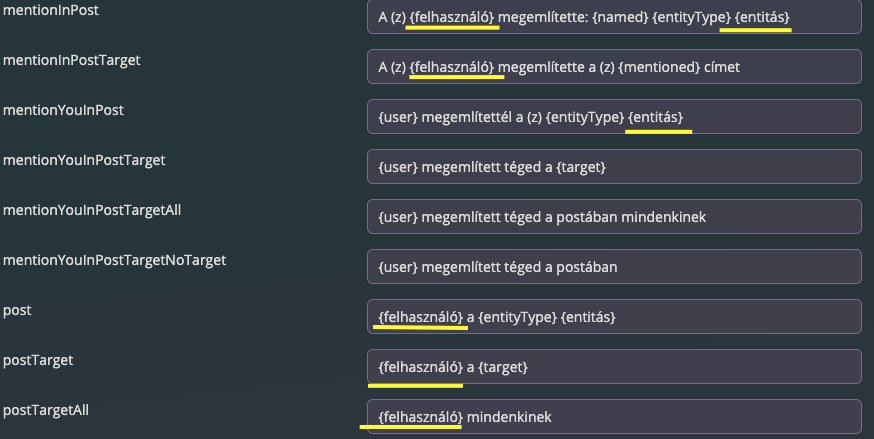Click the post translation input field

pyautogui.click(x=613, y=317)
